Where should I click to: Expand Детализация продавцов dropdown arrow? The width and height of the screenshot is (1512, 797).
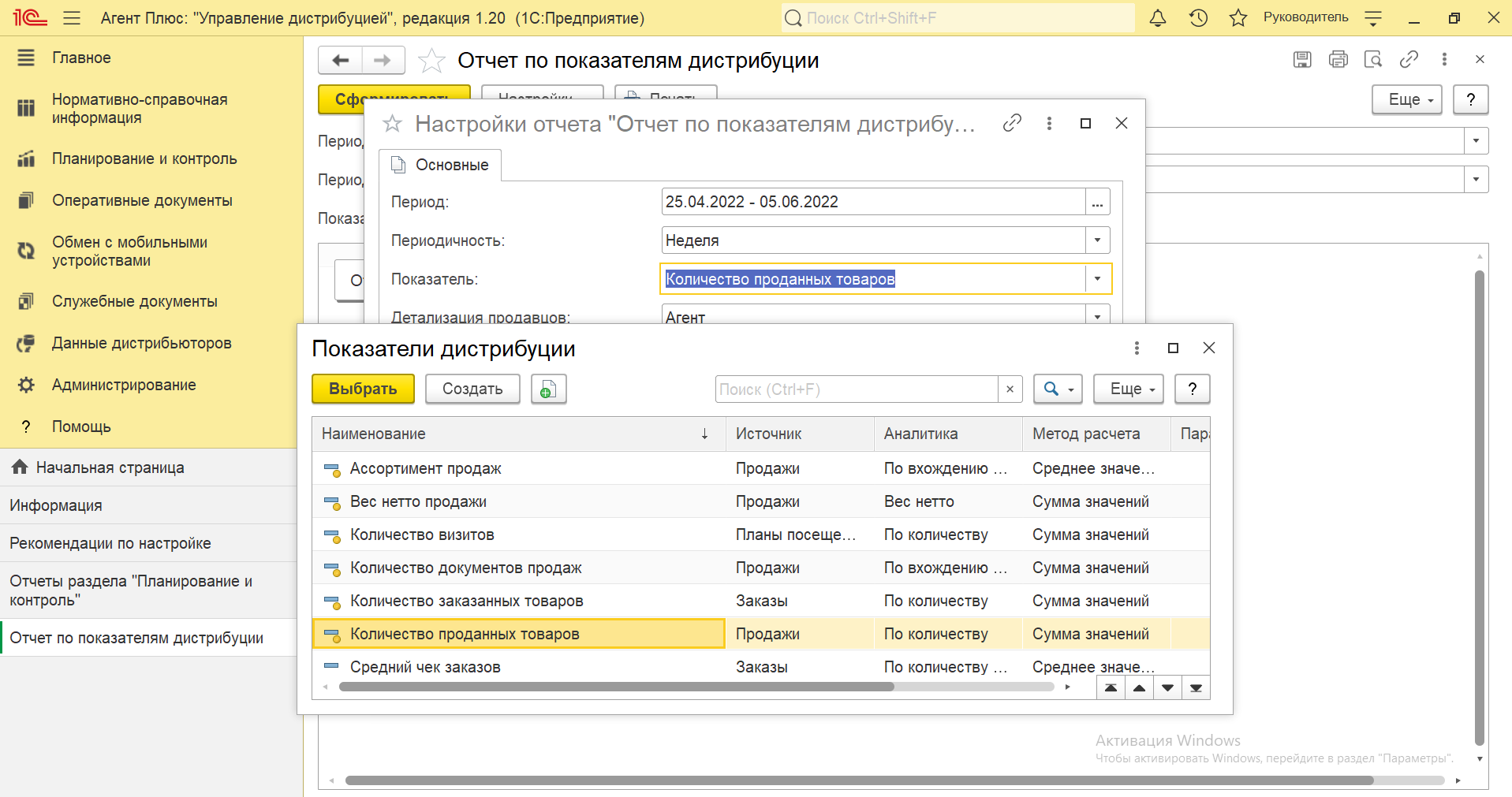pos(1097,315)
